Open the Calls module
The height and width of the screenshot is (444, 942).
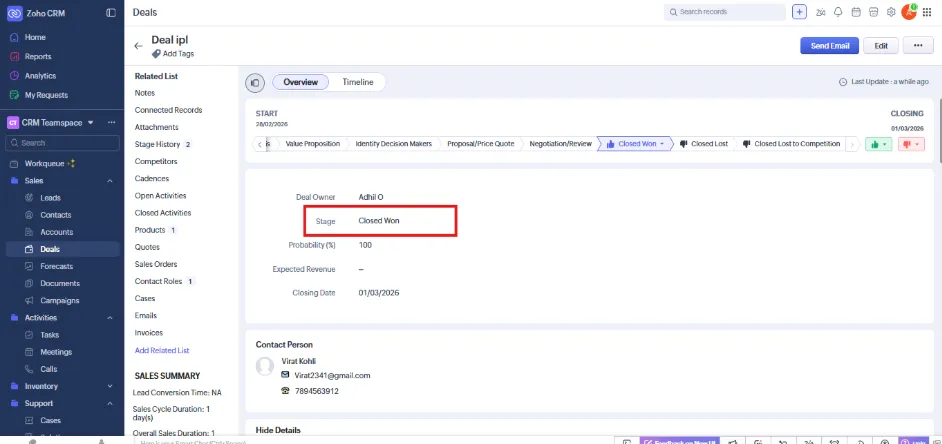click(49, 369)
